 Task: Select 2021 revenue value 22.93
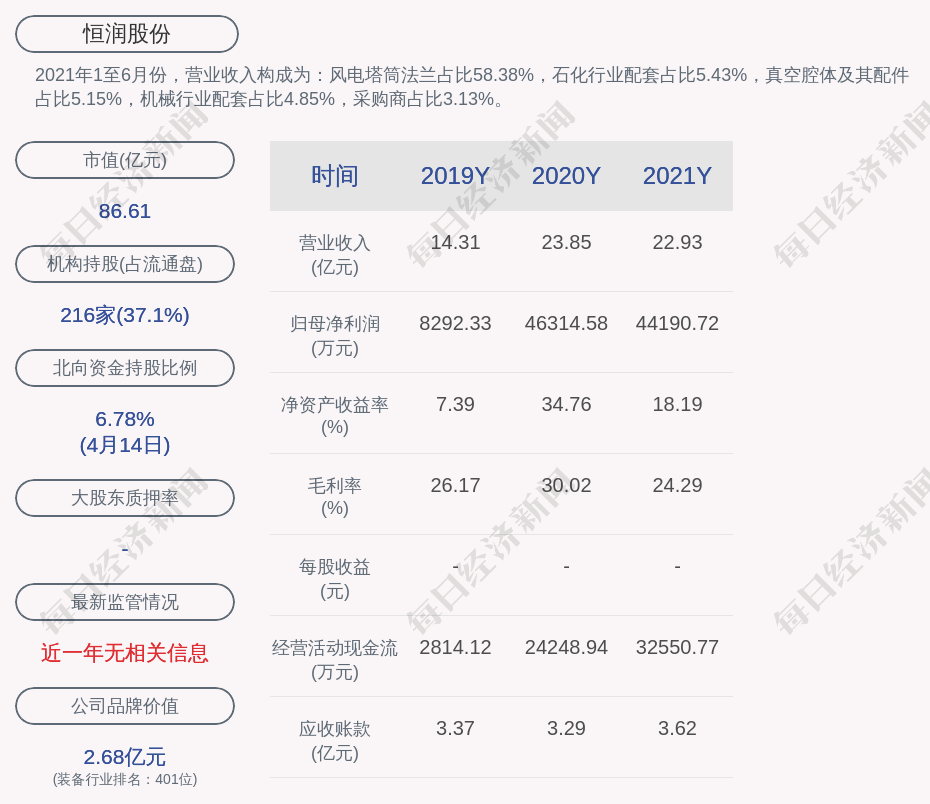(x=677, y=243)
